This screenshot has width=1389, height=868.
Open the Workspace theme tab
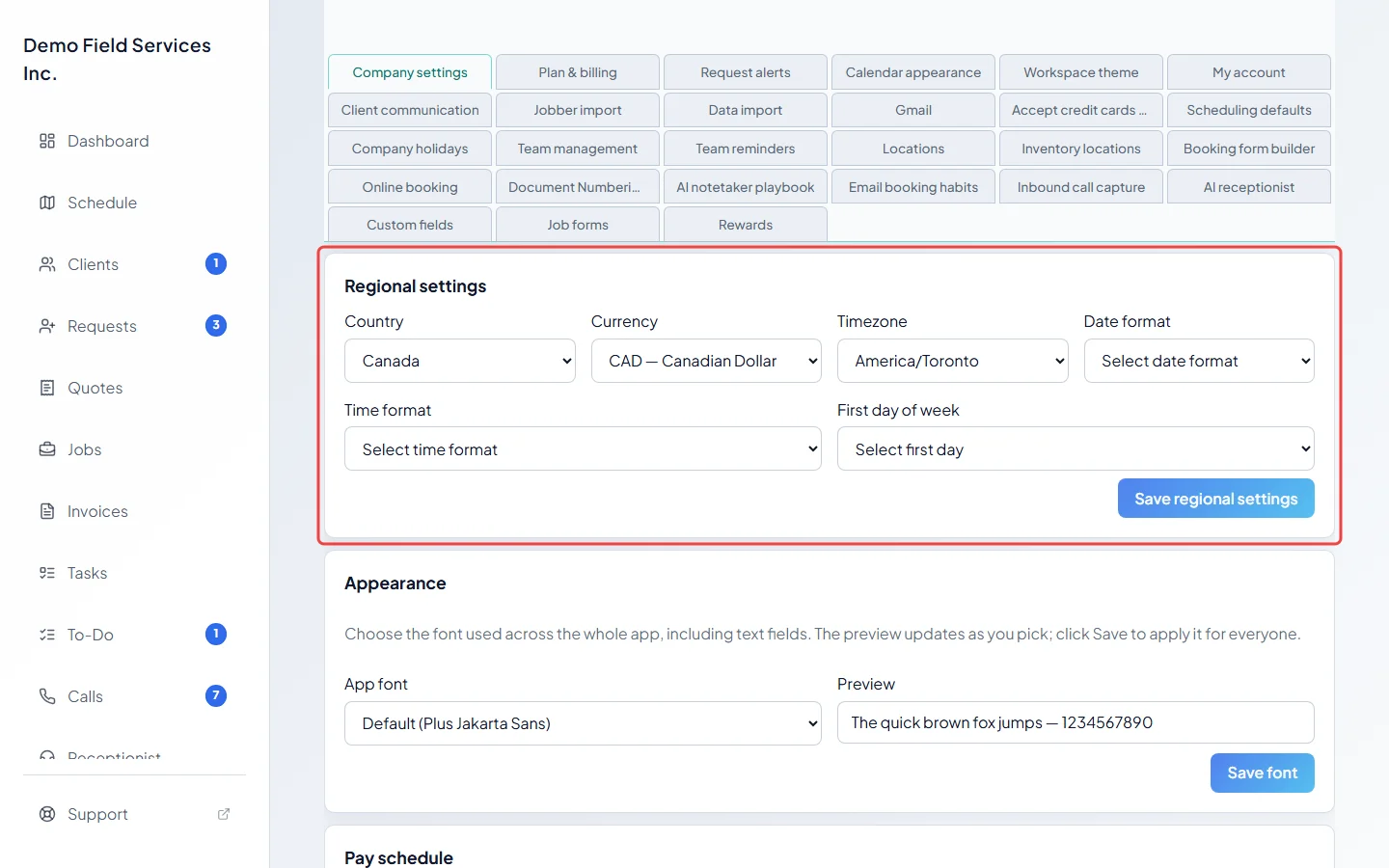[x=1081, y=72]
